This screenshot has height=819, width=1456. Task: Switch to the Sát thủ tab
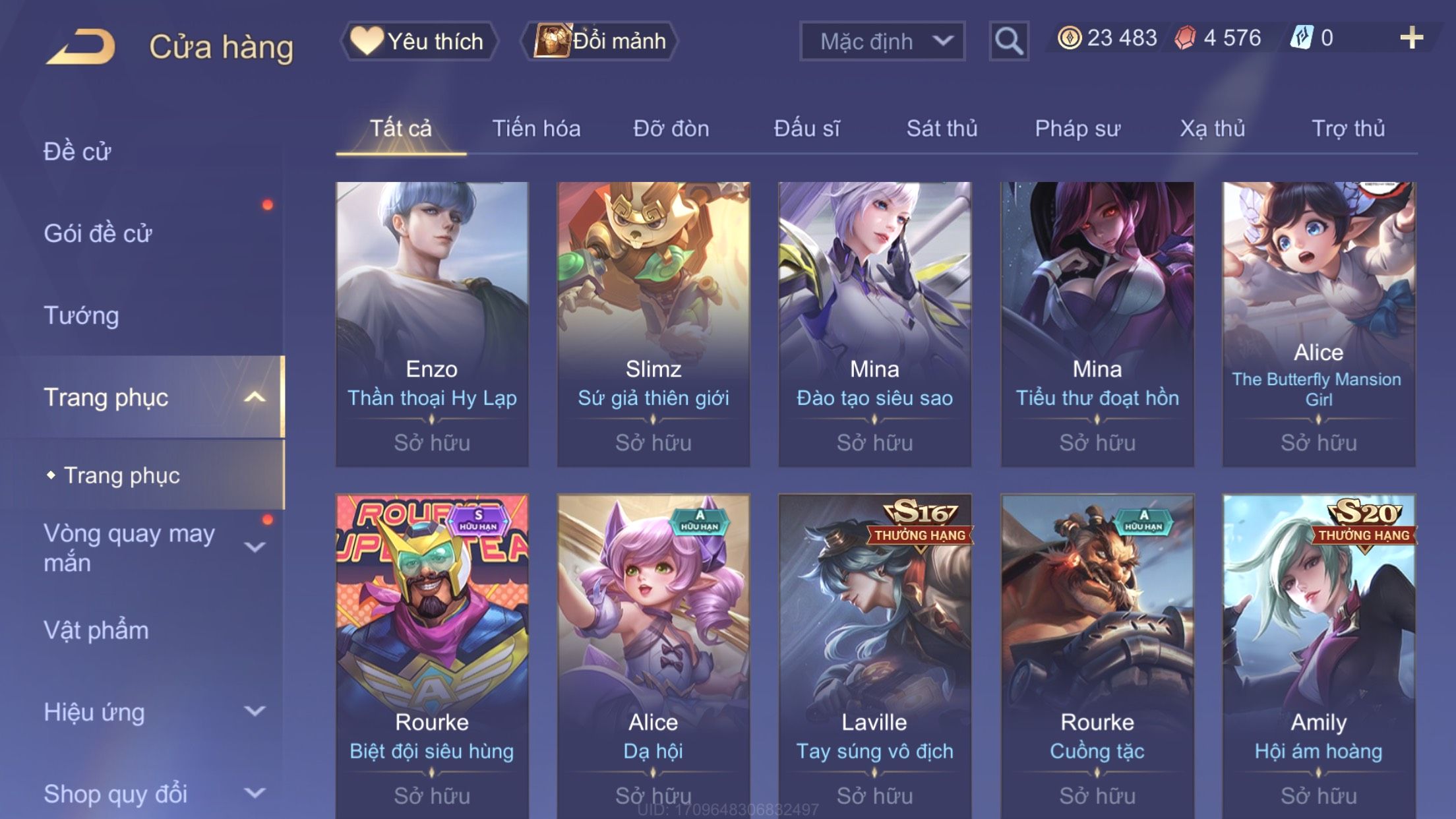(942, 129)
